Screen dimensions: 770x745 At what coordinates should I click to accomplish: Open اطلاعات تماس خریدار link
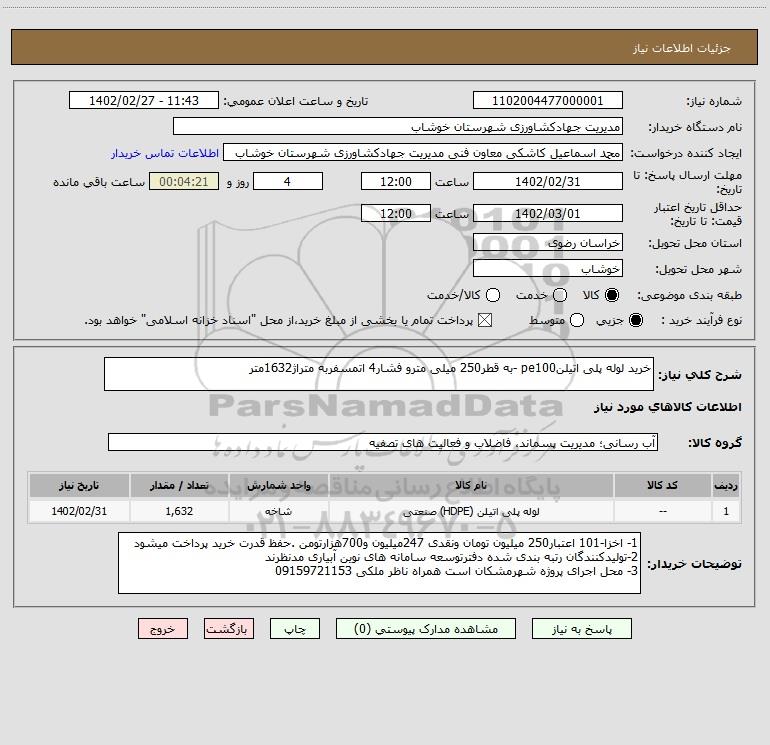pyautogui.click(x=165, y=153)
